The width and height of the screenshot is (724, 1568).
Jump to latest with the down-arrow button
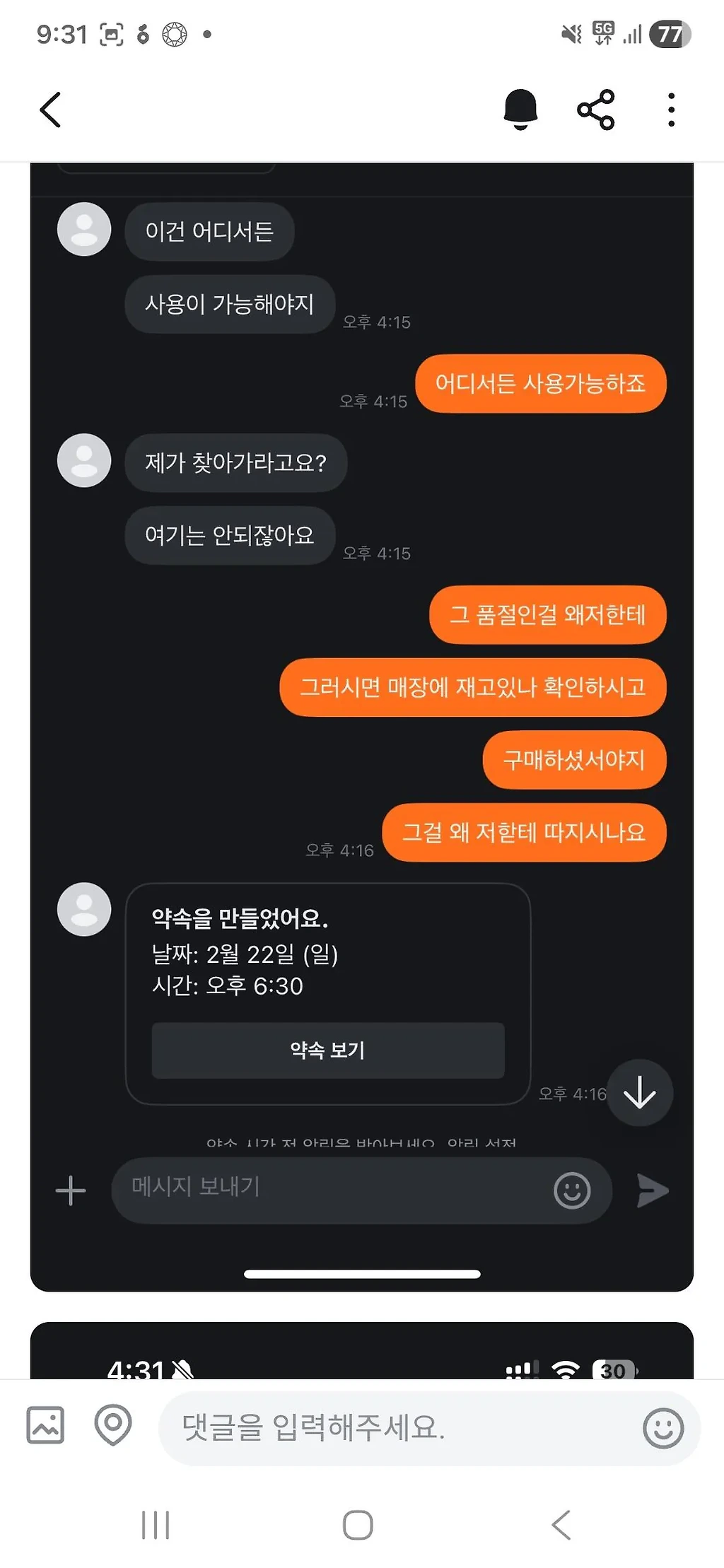(x=640, y=1092)
